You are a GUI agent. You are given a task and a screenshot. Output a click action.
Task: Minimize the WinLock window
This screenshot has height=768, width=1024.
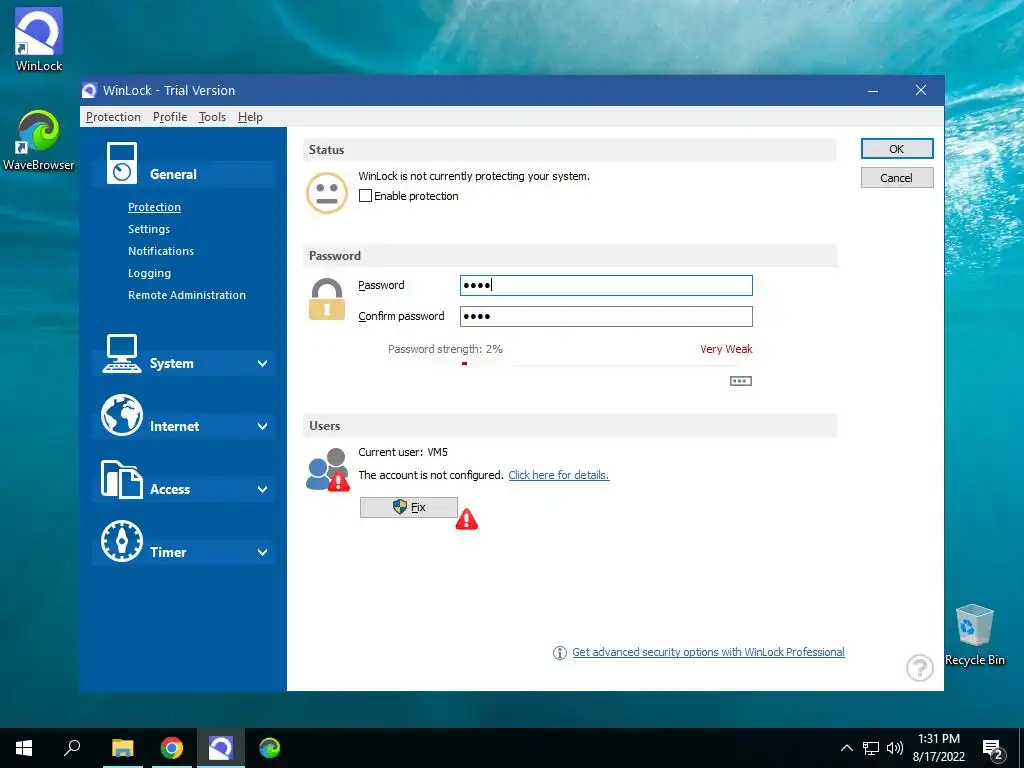pos(872,91)
